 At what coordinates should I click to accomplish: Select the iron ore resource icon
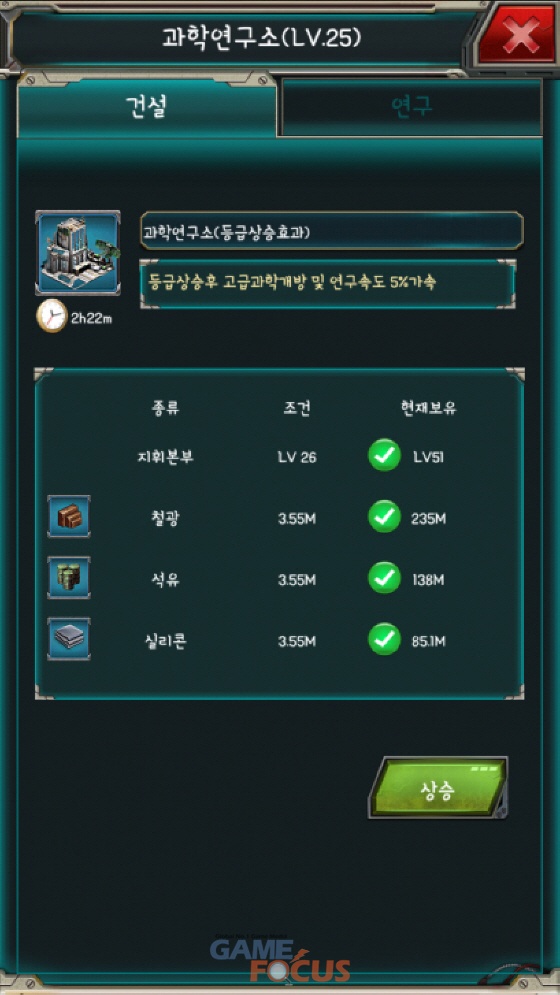[x=69, y=517]
